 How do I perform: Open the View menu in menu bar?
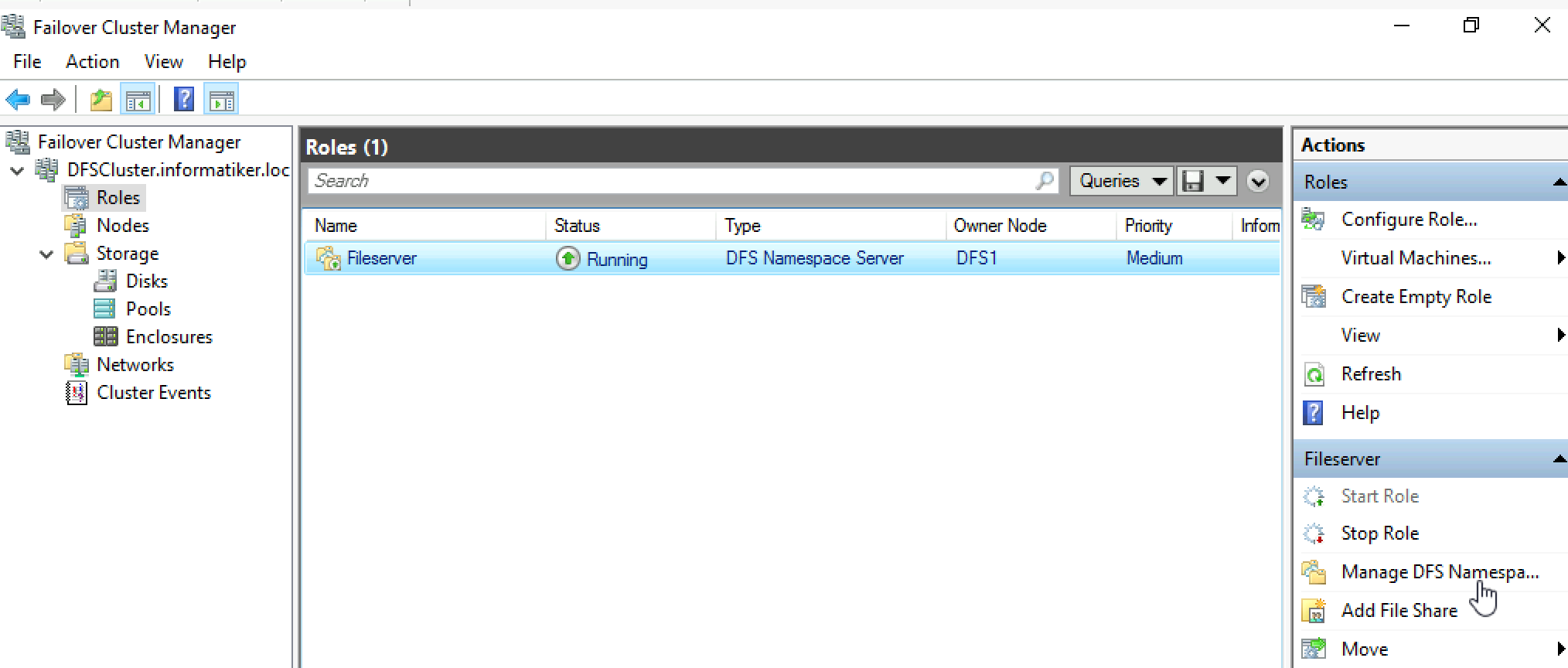[164, 62]
